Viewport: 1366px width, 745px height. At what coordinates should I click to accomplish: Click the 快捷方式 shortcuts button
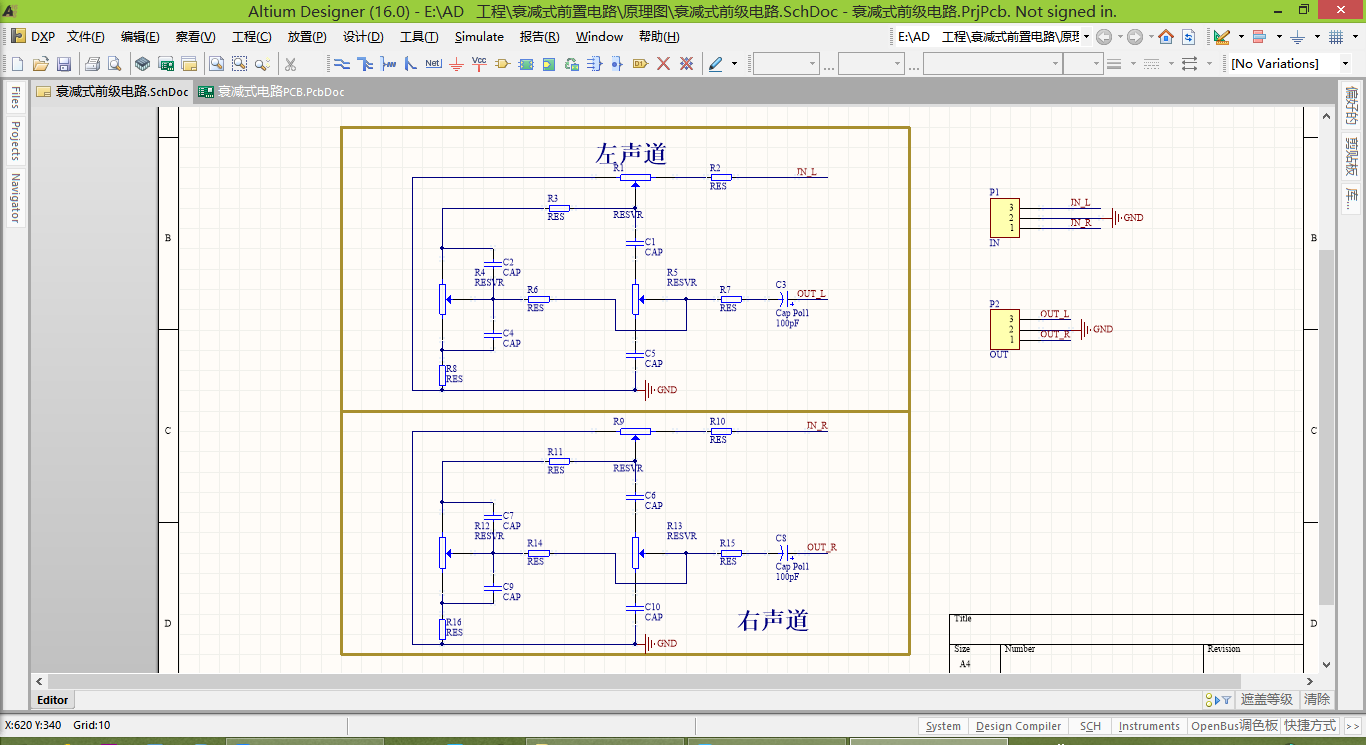coord(1310,726)
